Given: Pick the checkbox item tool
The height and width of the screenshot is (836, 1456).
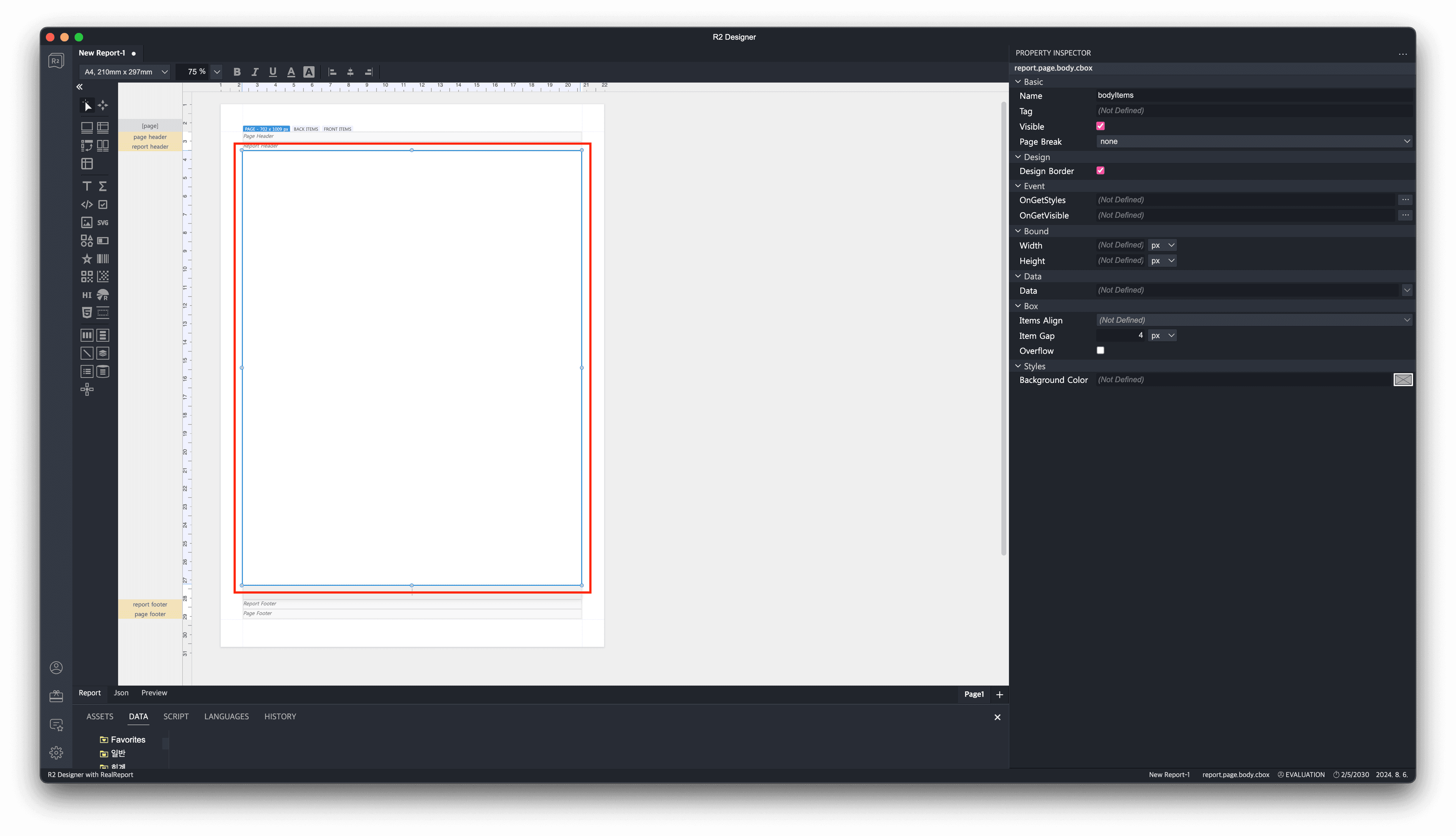Looking at the screenshot, I should point(103,204).
